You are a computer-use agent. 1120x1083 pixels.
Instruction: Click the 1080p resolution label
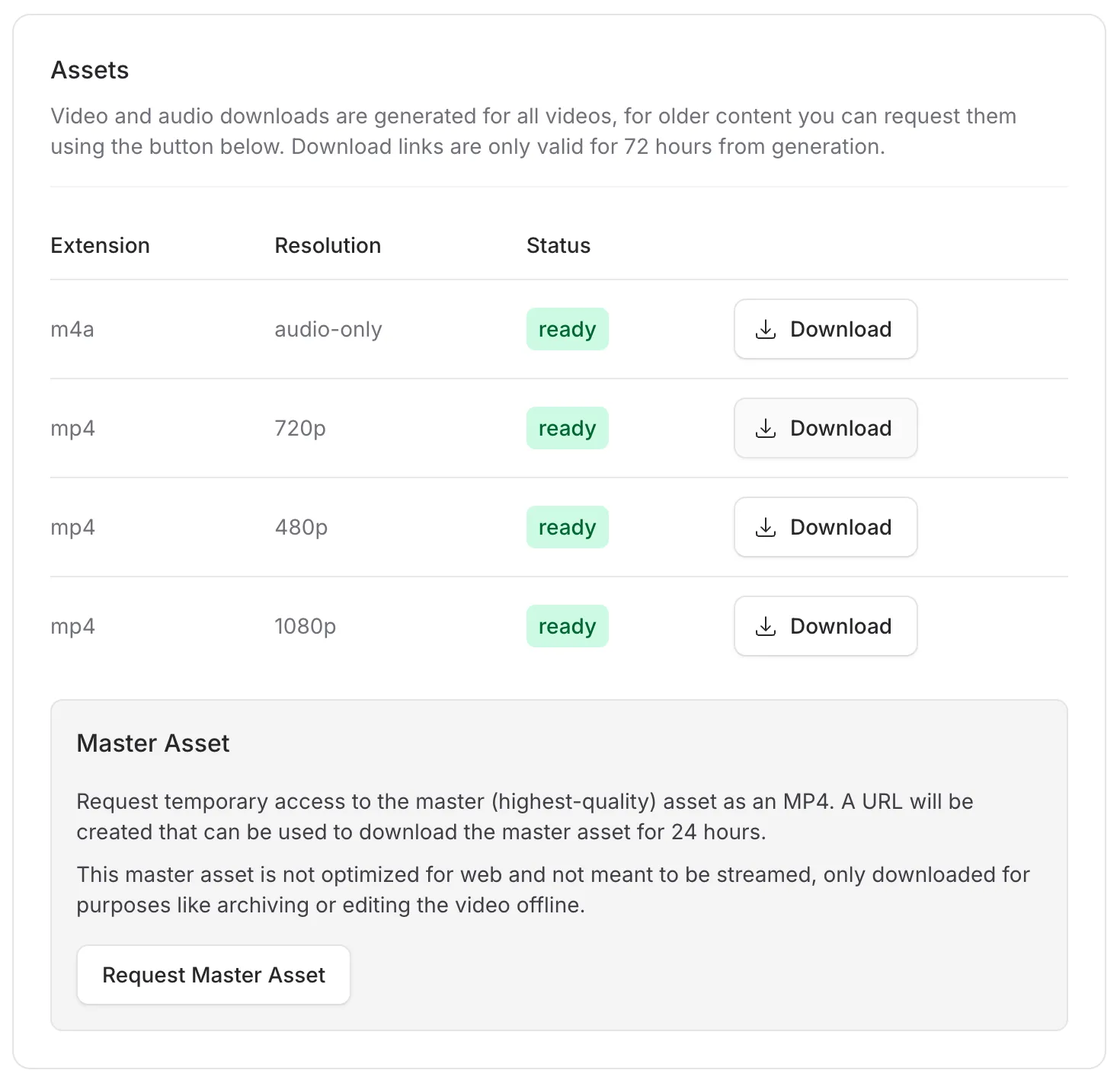click(304, 626)
